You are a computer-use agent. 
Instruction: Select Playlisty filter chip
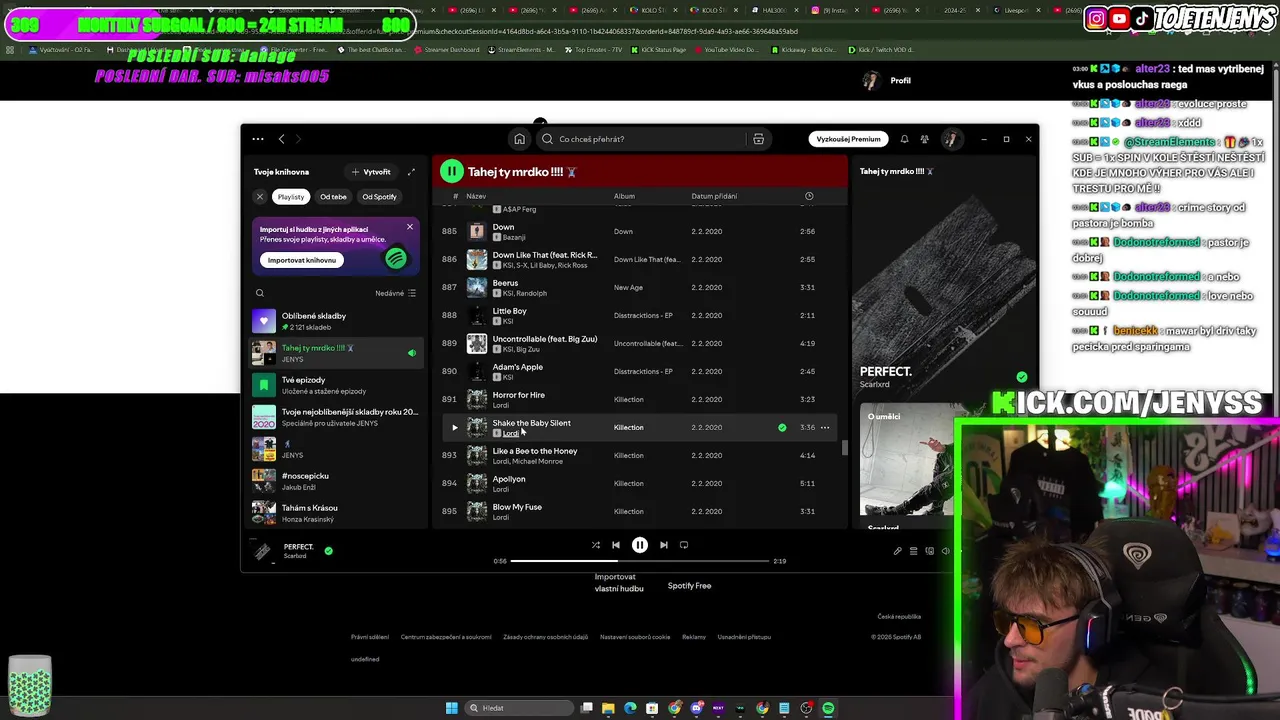[291, 197]
